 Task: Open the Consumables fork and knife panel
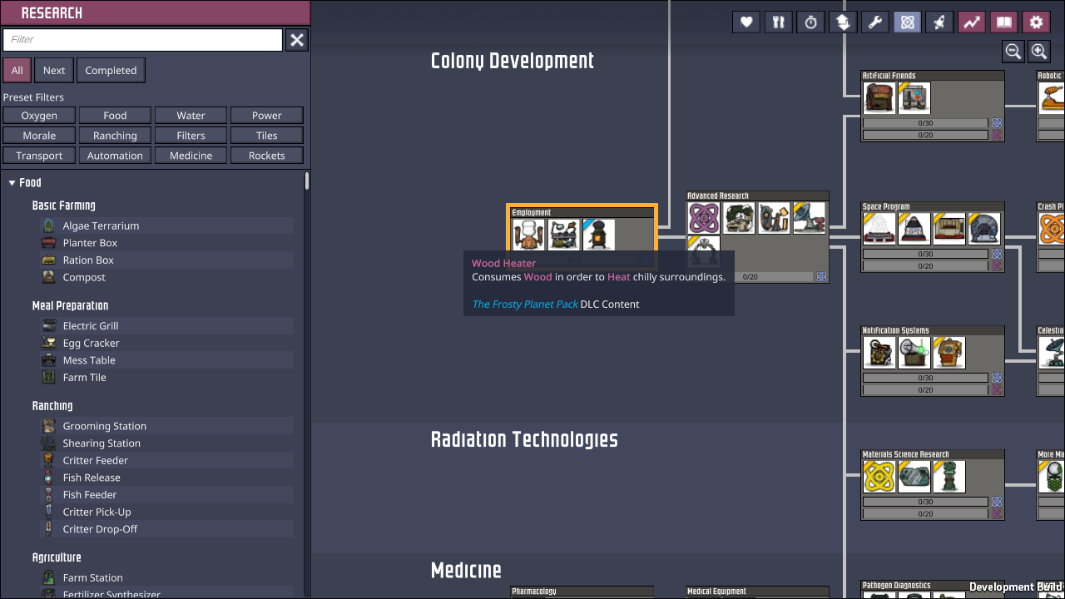coord(778,22)
